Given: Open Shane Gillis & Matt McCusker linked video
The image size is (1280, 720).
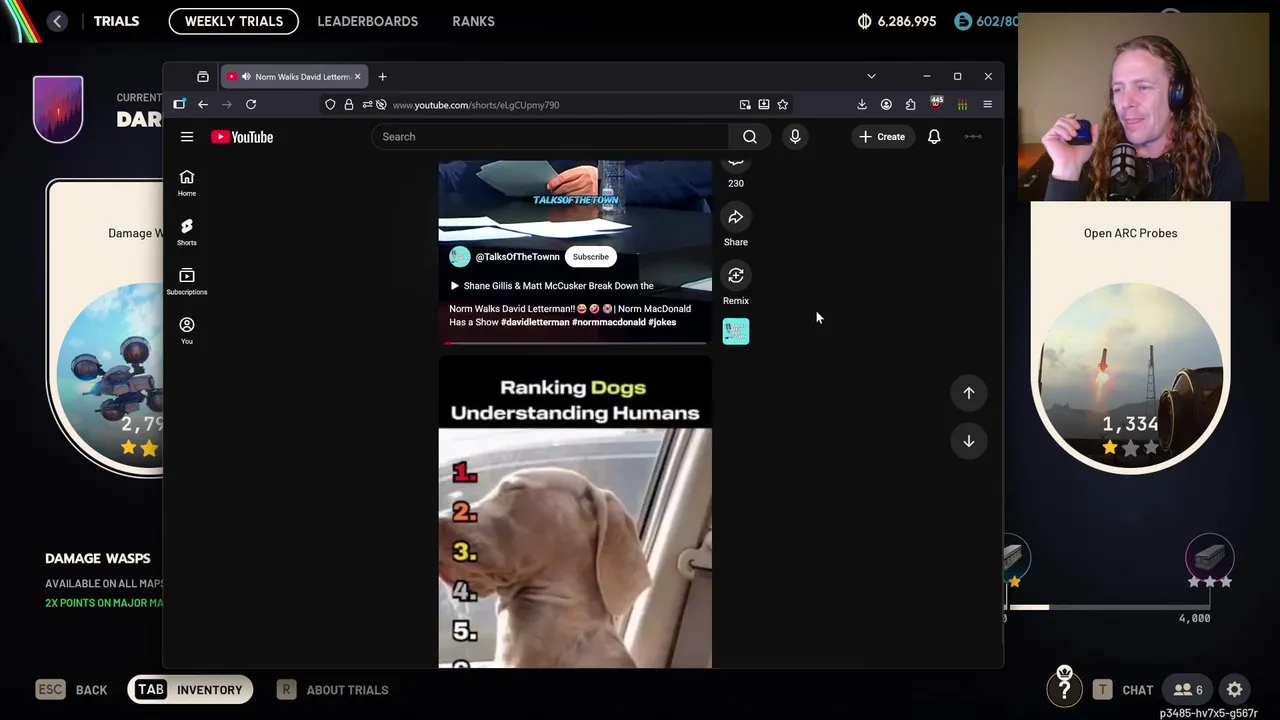Looking at the screenshot, I should tap(552, 286).
